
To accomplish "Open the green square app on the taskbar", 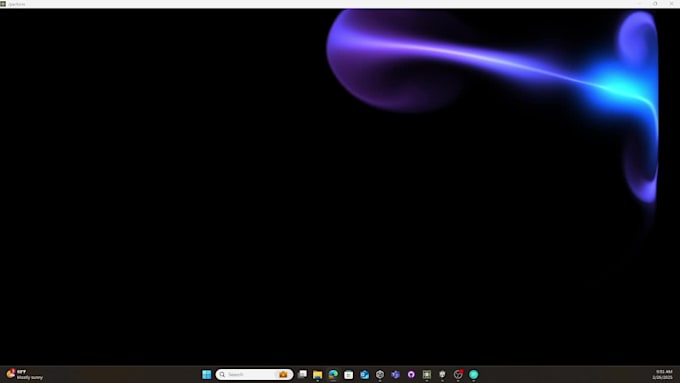I will pos(427,374).
